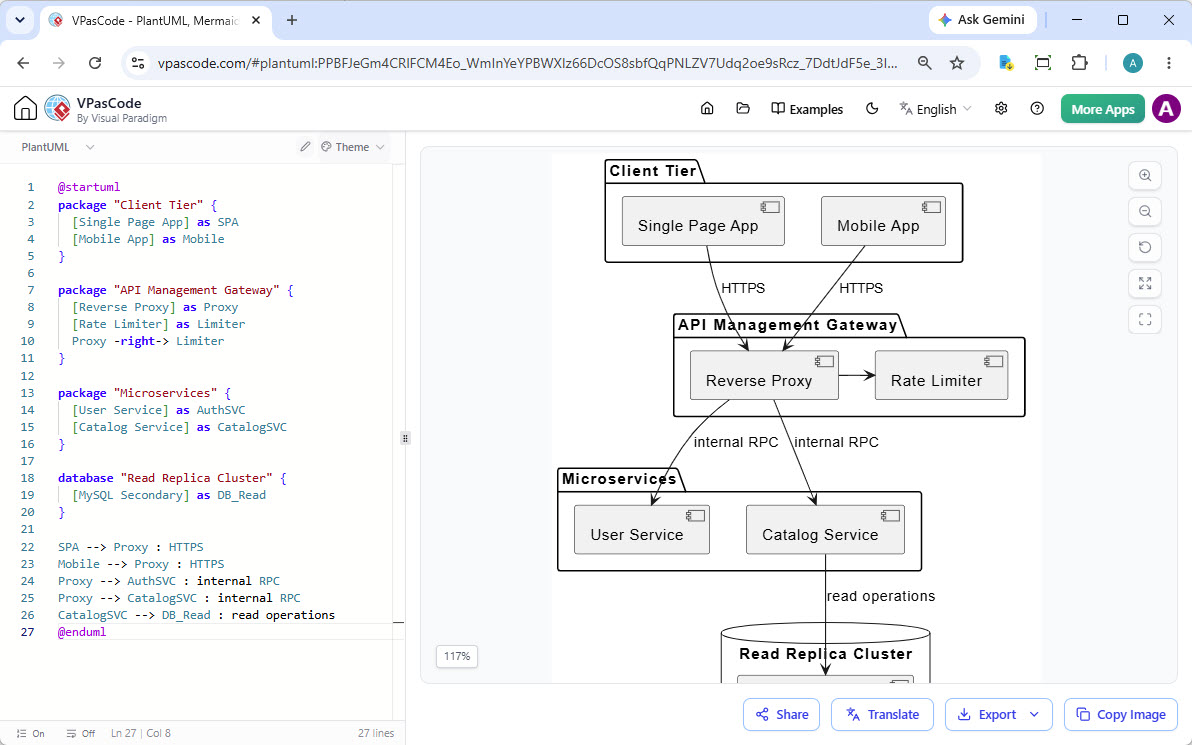Click the 'read operations' label in the diagram
Viewport: 1192px width, 745px height.
[881, 596]
